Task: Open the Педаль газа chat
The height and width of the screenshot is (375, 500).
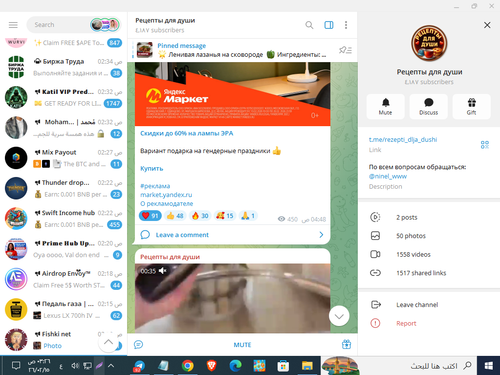Action: (63, 310)
